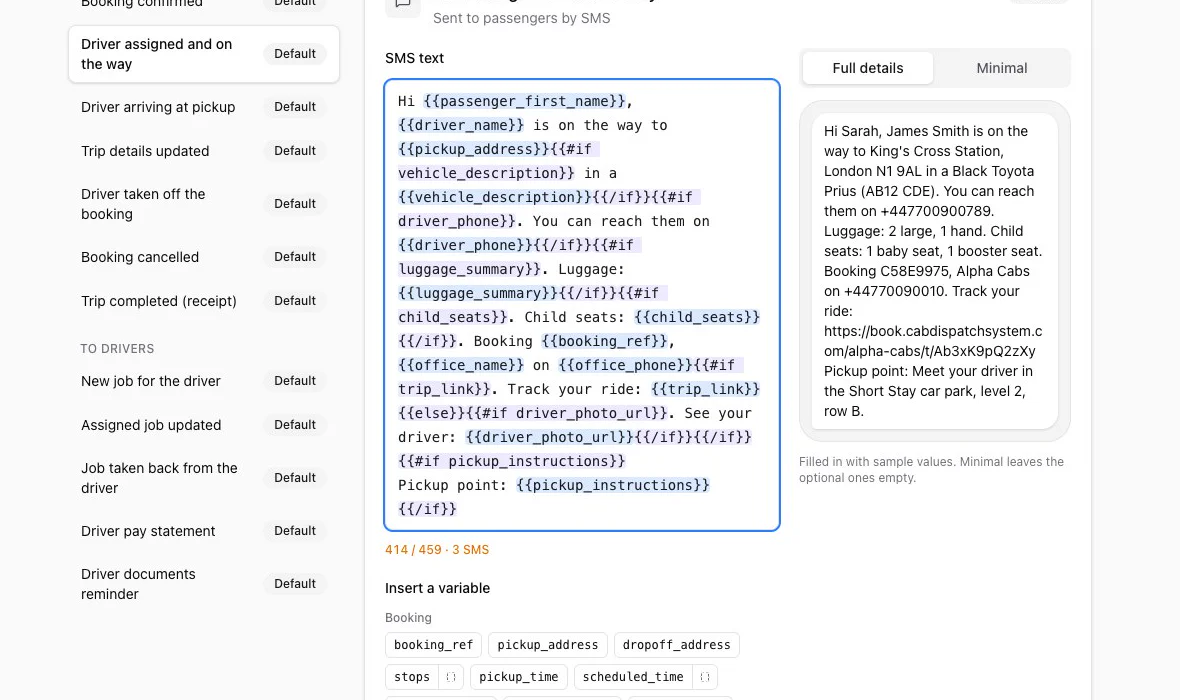Select 'Job taken back from the driver'
1180x700 pixels.
pos(204,478)
